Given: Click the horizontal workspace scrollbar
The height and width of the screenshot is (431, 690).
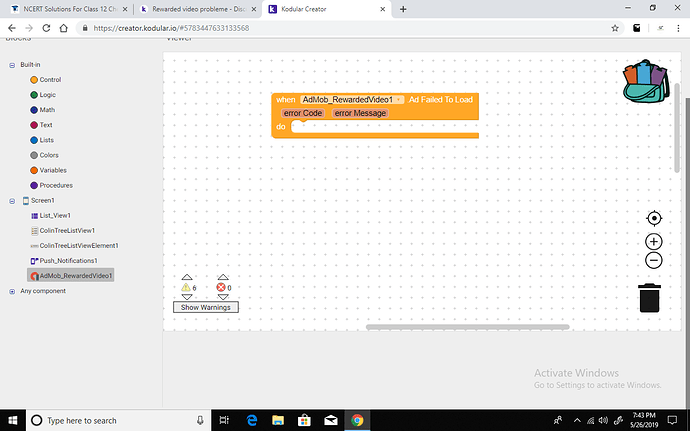Looking at the screenshot, I should [x=467, y=327].
